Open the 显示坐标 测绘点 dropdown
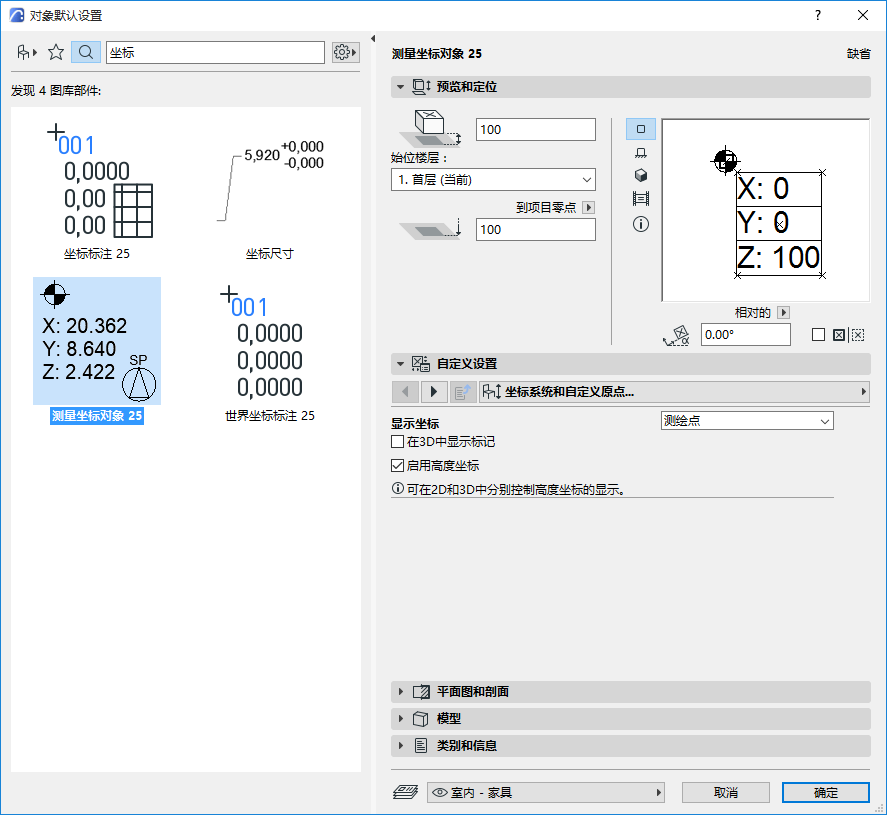887x815 pixels. click(748, 420)
